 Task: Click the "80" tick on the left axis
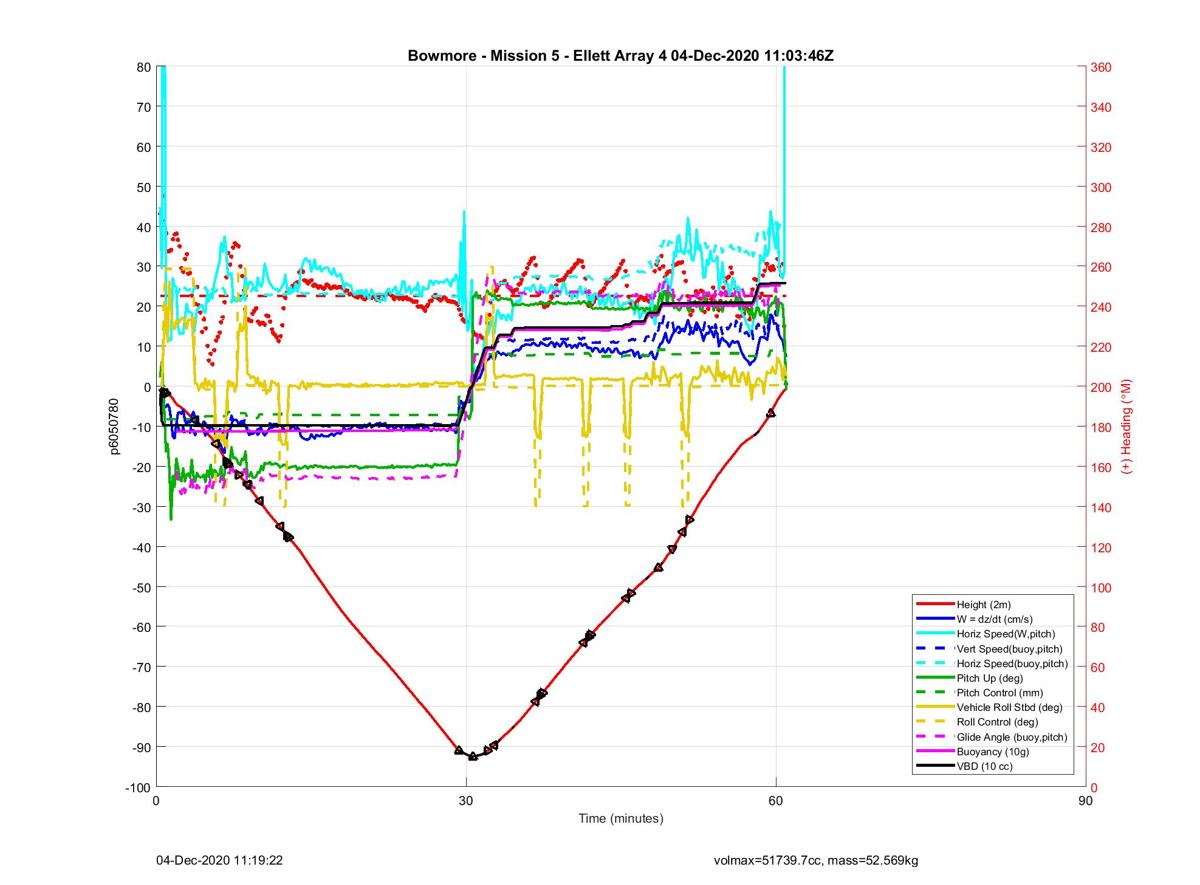(x=143, y=67)
